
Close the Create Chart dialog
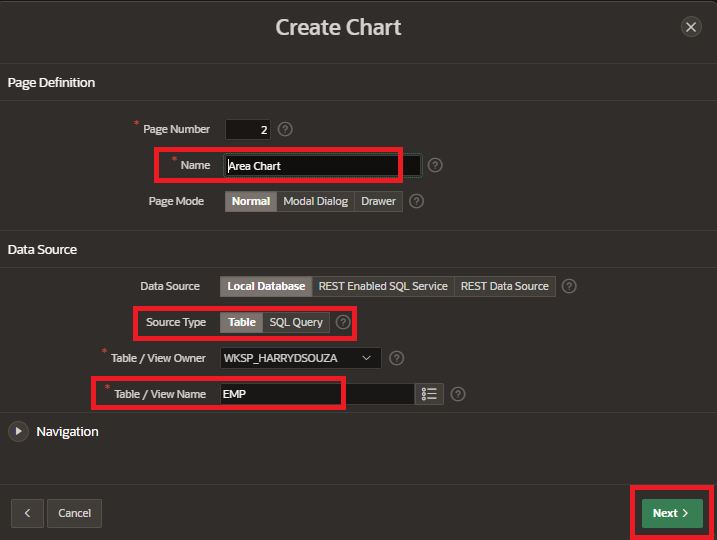point(691,27)
